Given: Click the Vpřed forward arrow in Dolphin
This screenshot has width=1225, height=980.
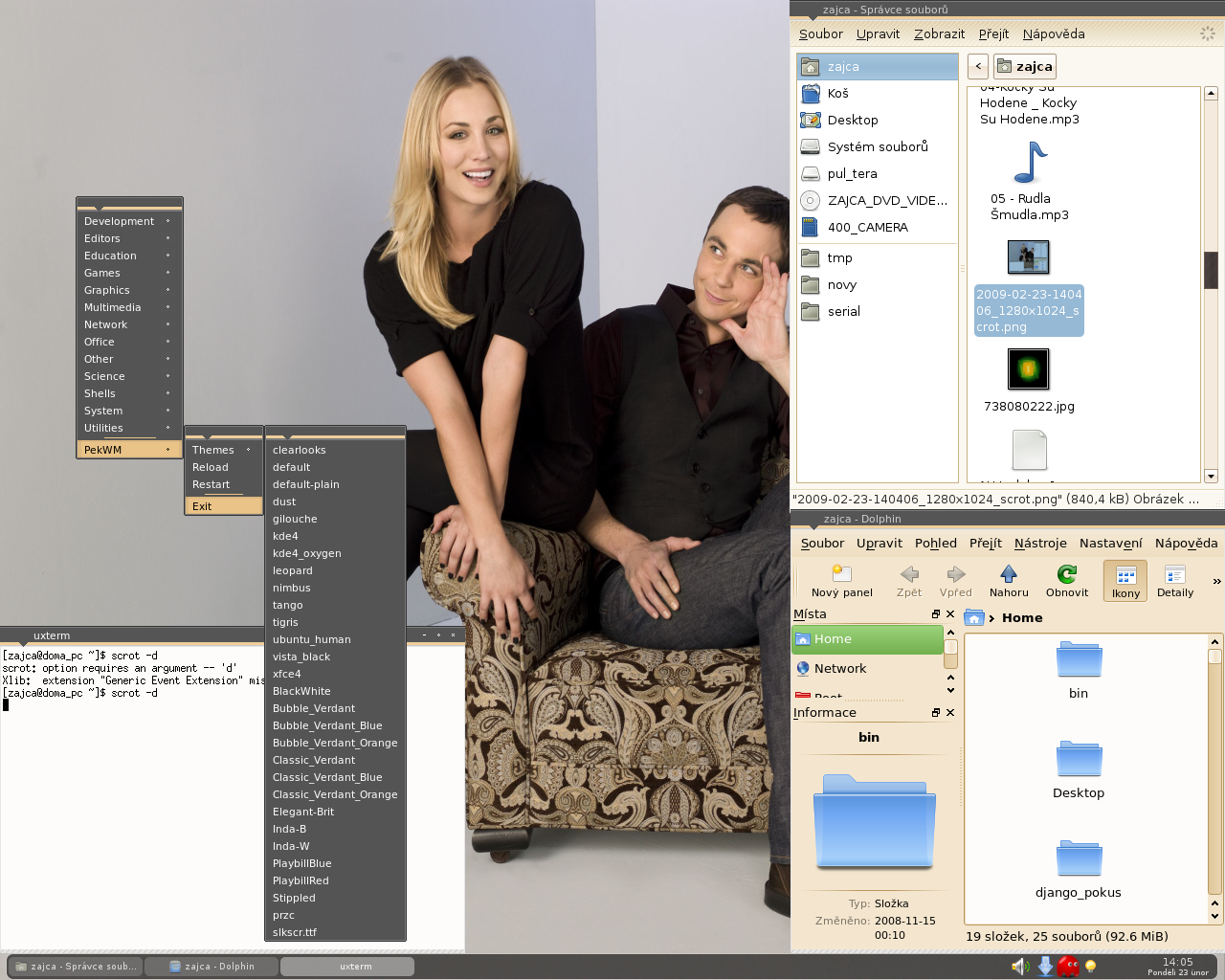Looking at the screenshot, I should click(x=955, y=574).
